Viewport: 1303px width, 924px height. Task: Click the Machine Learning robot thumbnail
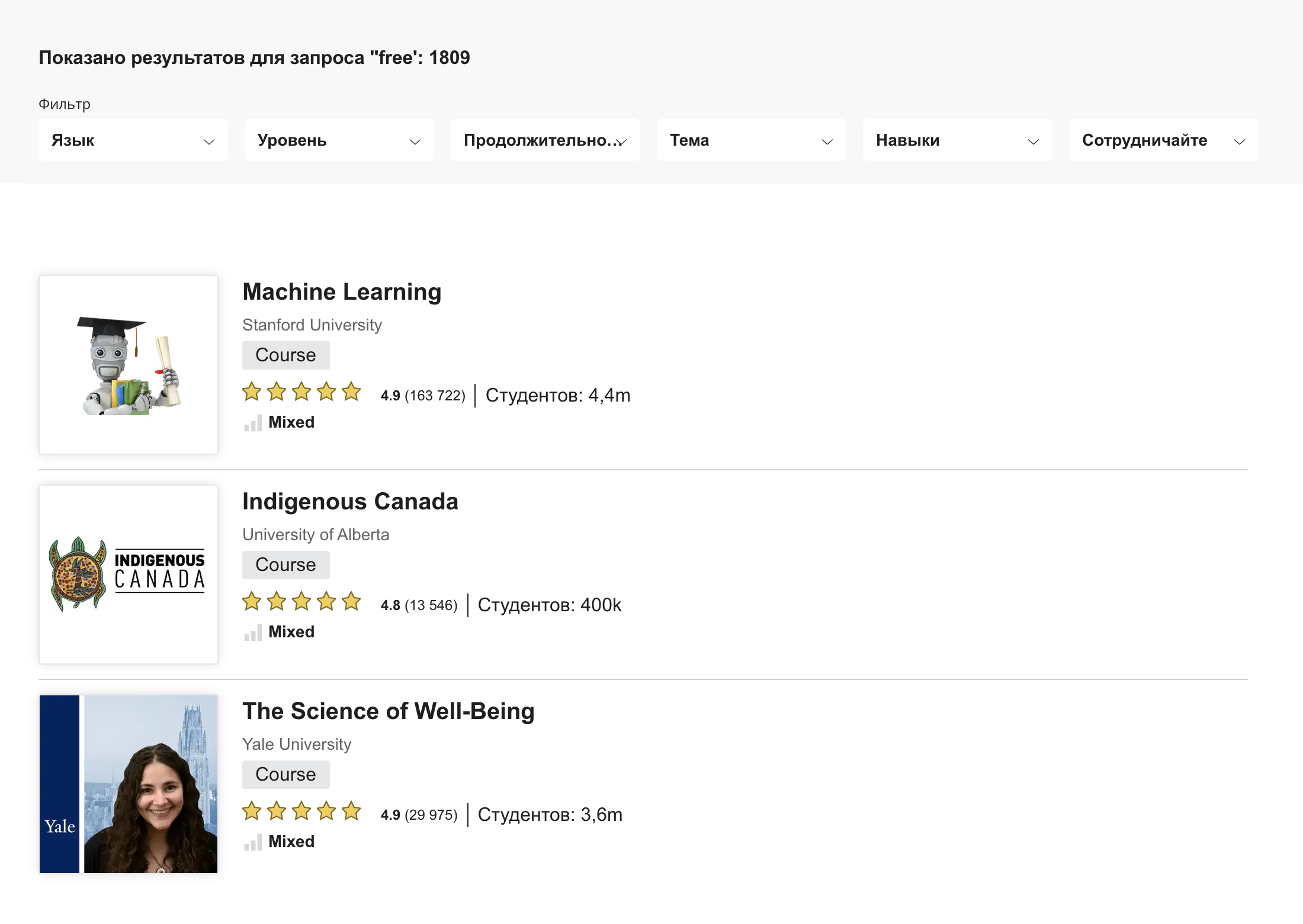(129, 365)
